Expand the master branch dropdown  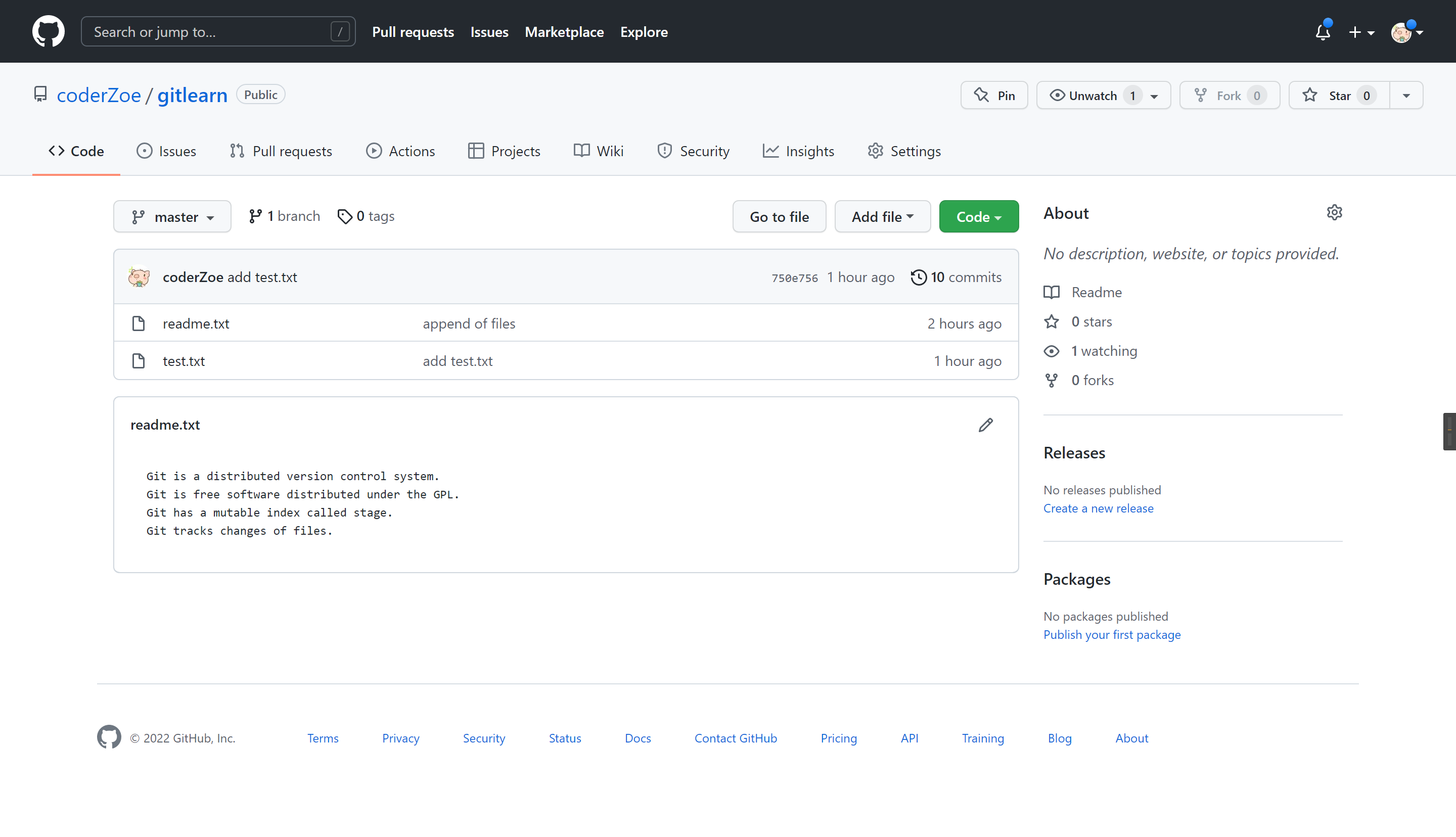[172, 217]
